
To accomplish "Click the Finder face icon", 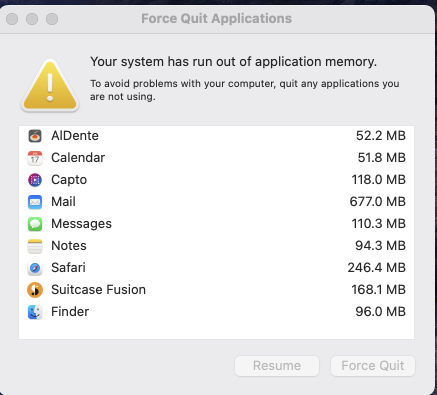I will [35, 312].
